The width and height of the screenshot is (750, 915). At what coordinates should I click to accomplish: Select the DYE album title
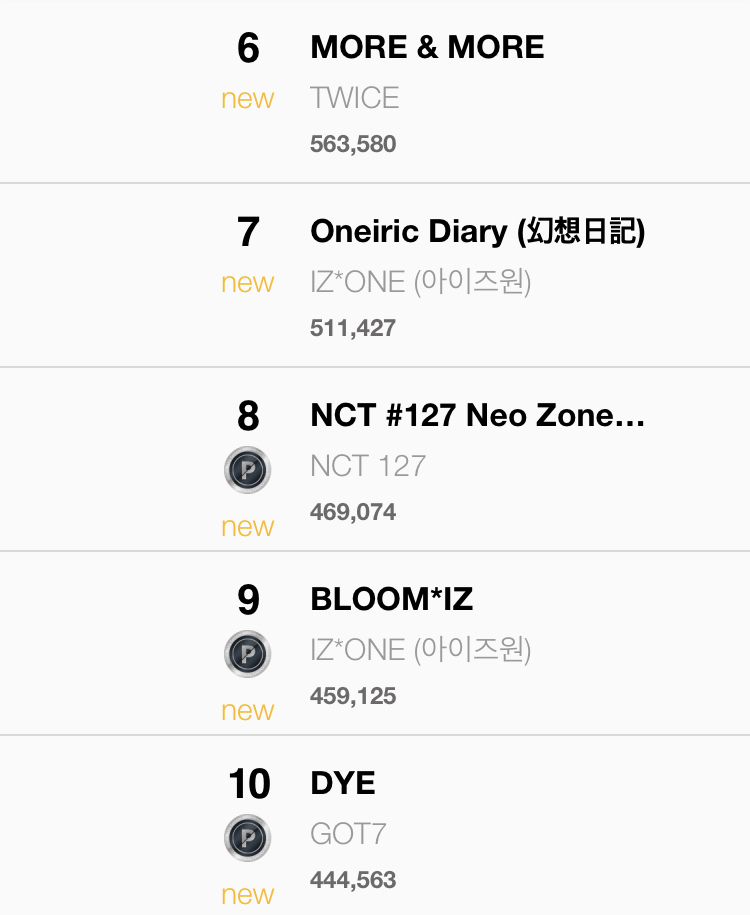[343, 783]
